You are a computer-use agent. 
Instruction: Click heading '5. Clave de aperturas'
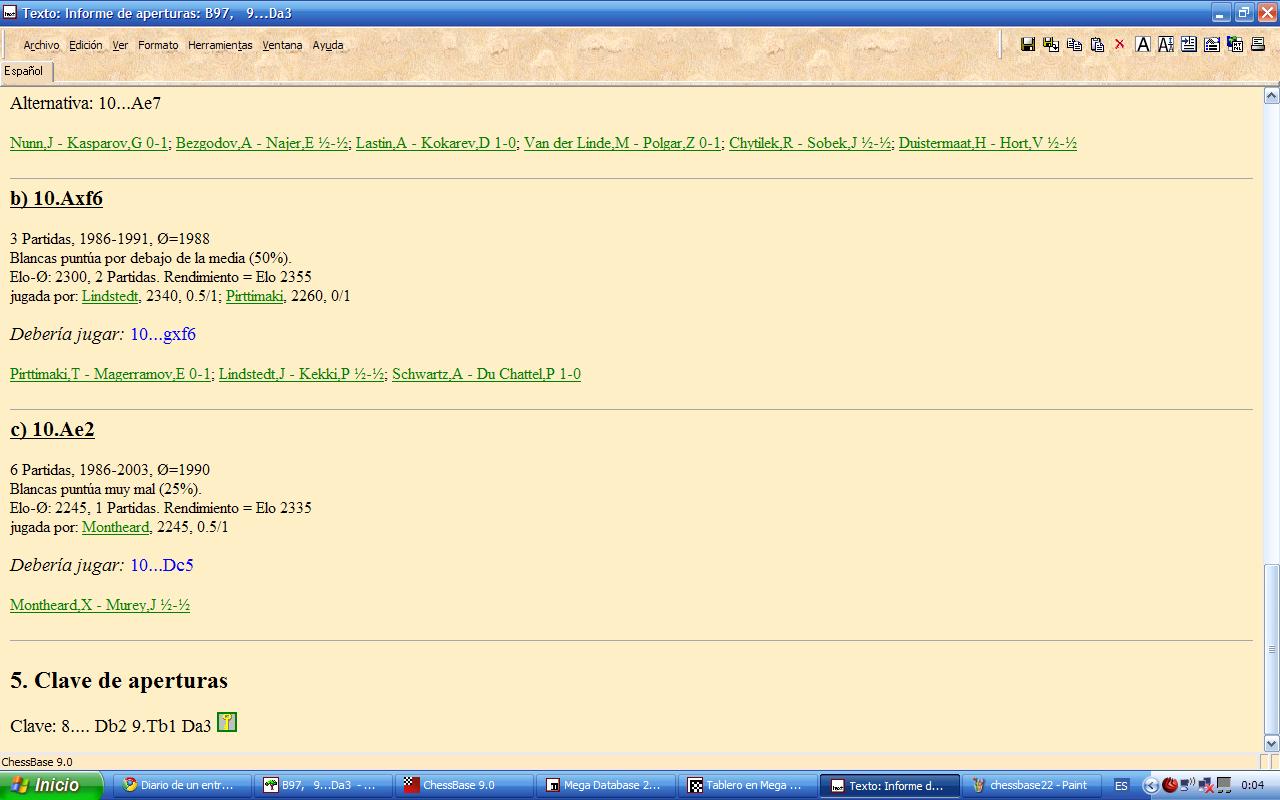119,680
